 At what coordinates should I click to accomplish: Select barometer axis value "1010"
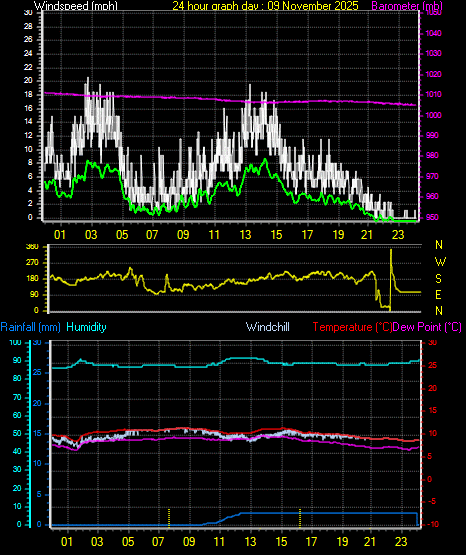[433, 95]
